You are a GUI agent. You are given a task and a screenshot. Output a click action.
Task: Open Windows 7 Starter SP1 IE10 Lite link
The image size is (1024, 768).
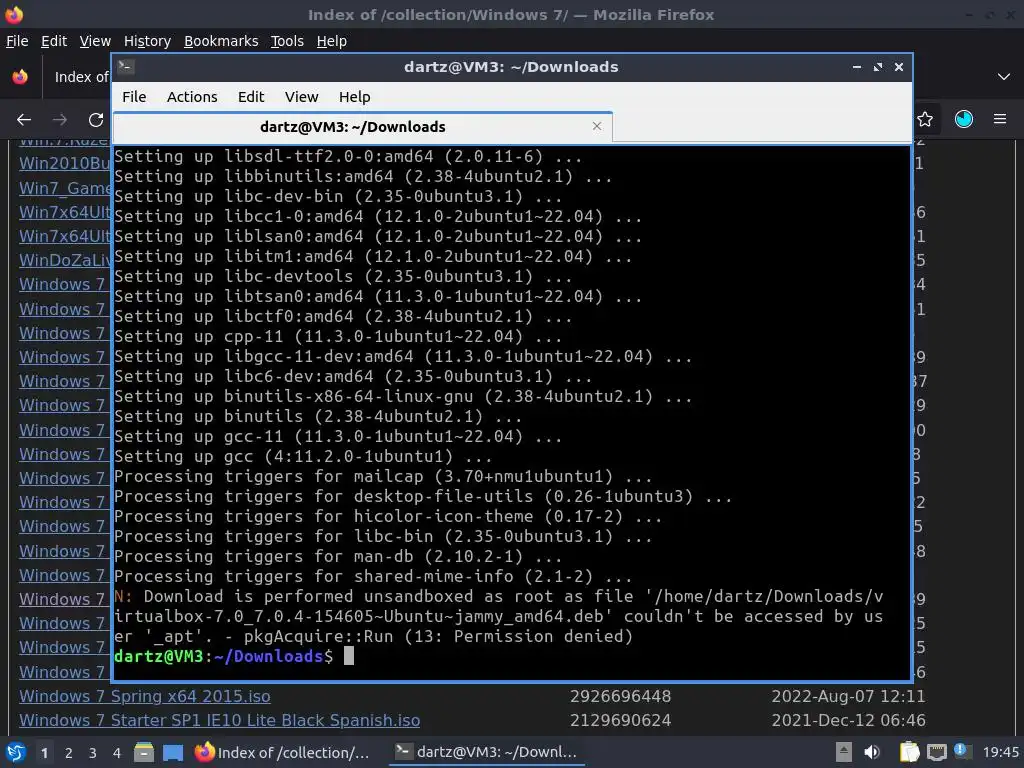click(219, 720)
